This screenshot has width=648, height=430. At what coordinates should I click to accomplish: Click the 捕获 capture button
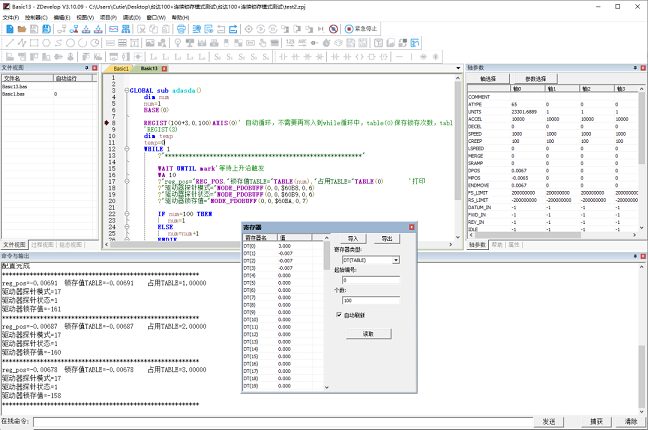click(x=596, y=421)
